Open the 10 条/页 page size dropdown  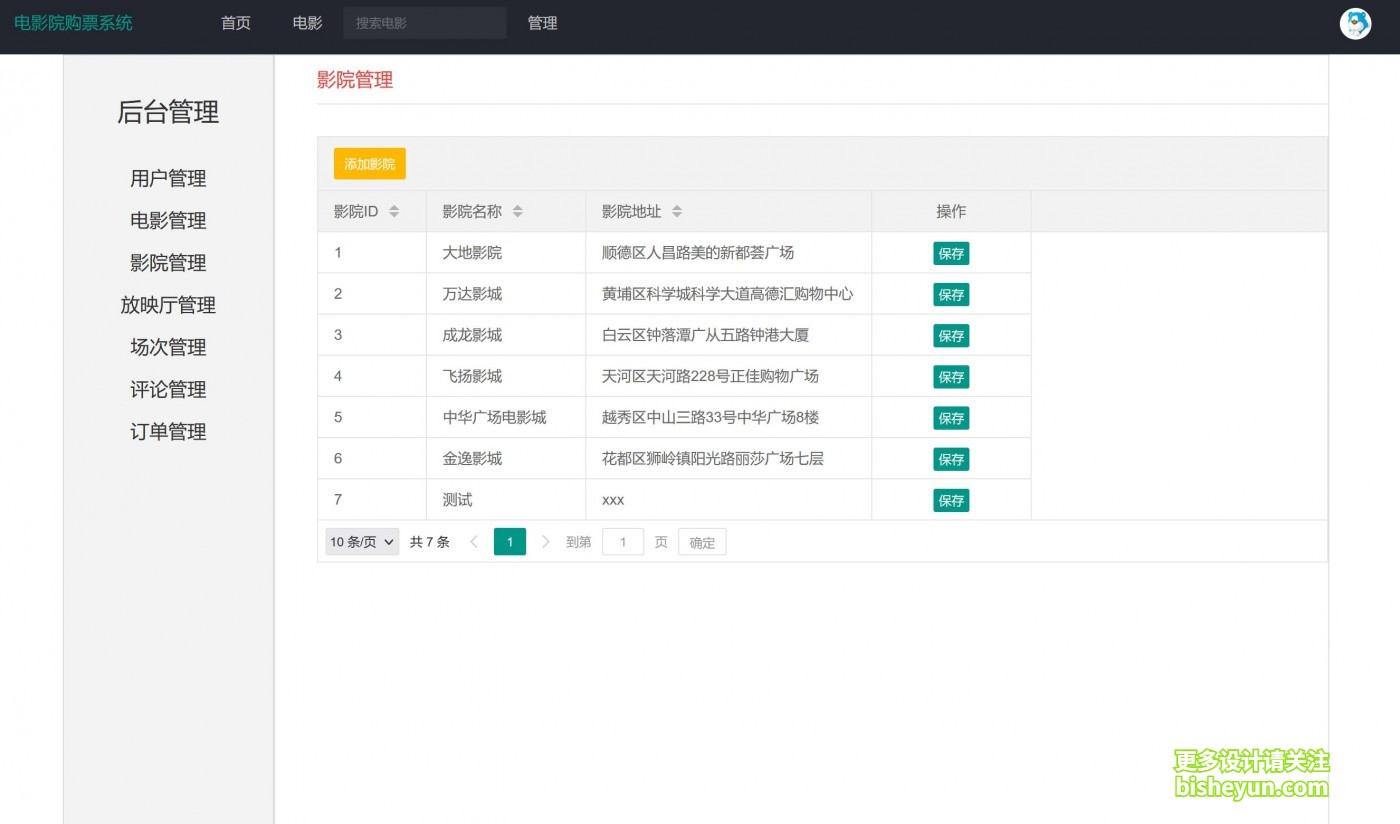click(x=362, y=542)
